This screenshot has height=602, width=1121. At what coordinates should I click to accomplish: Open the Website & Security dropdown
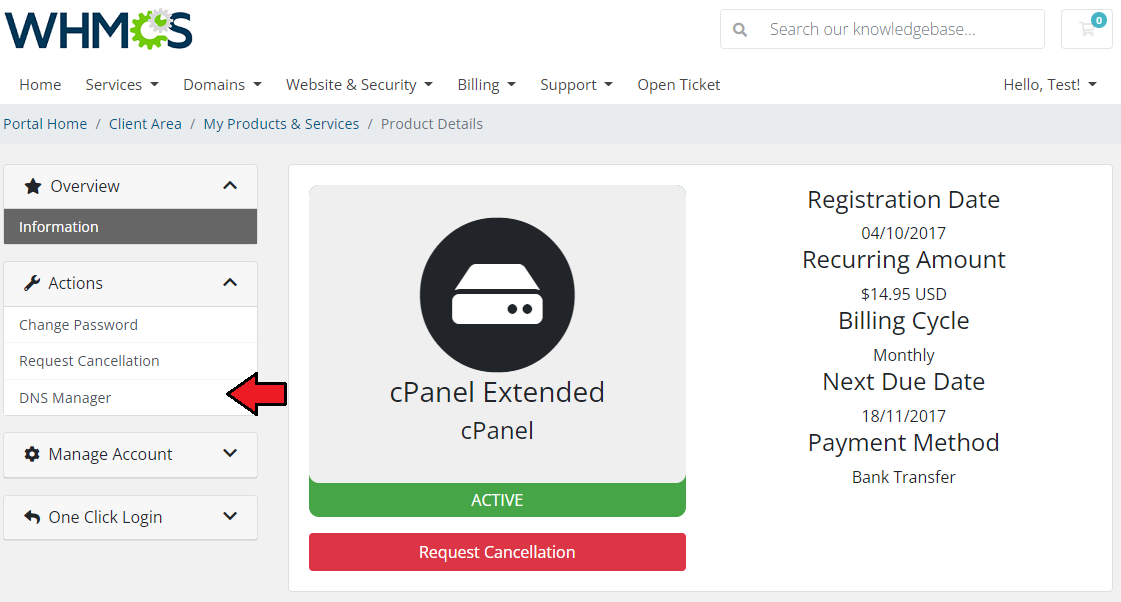[x=360, y=84]
